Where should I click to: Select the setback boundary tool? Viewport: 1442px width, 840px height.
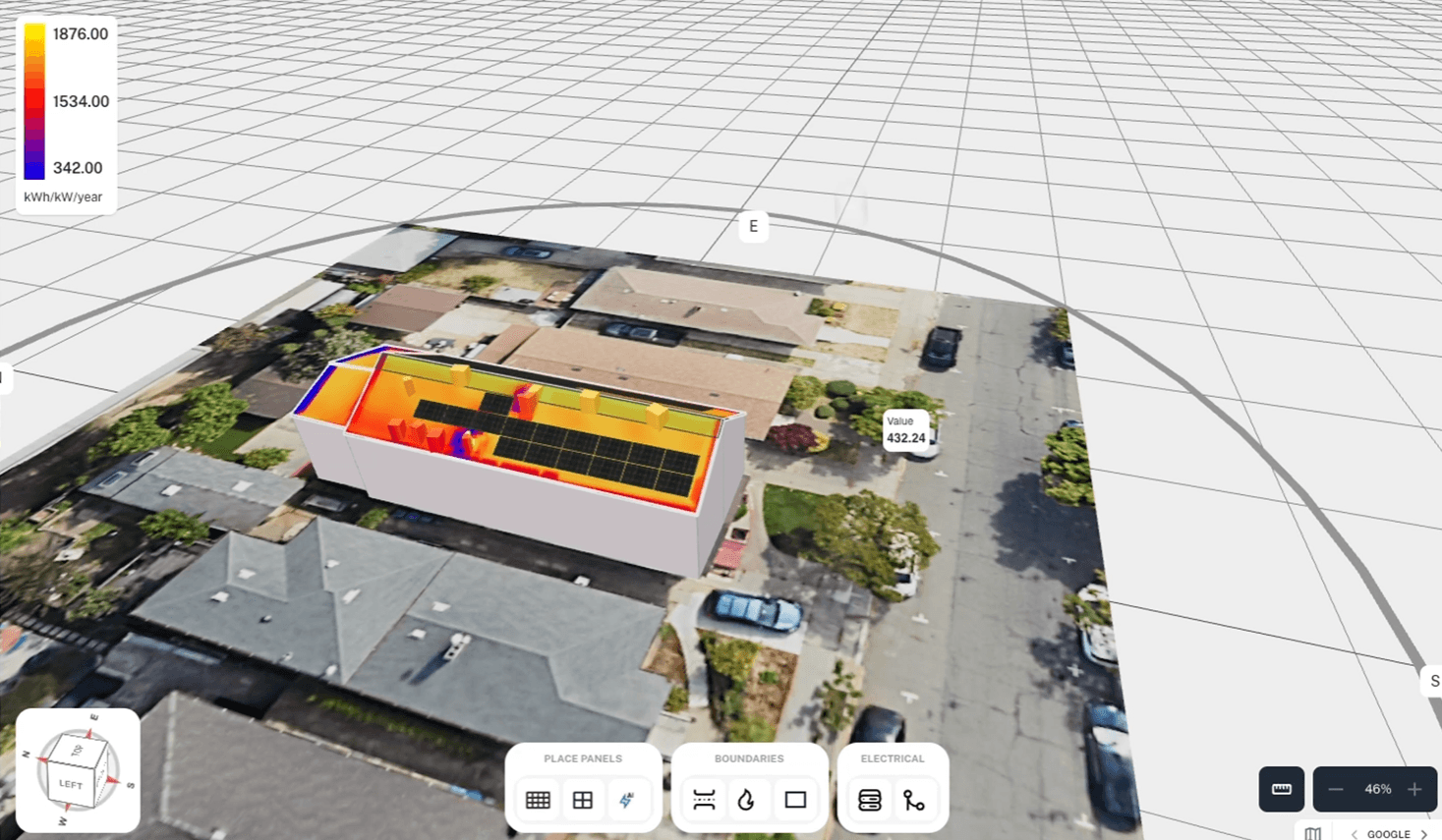coord(703,799)
